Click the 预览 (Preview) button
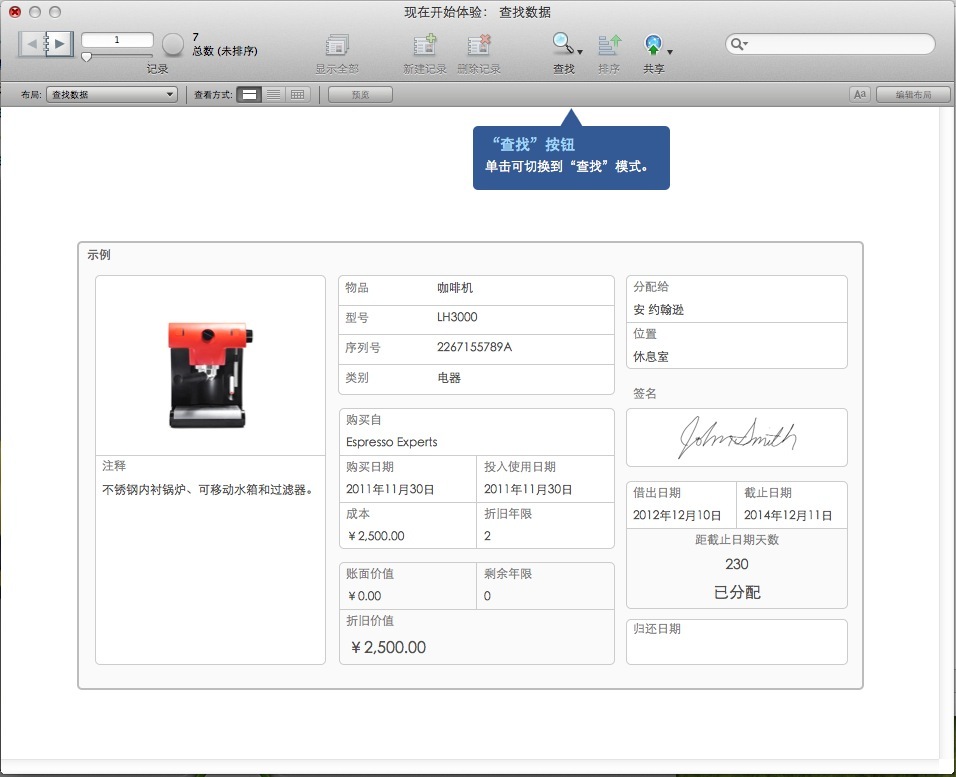The image size is (956, 777). [360, 94]
